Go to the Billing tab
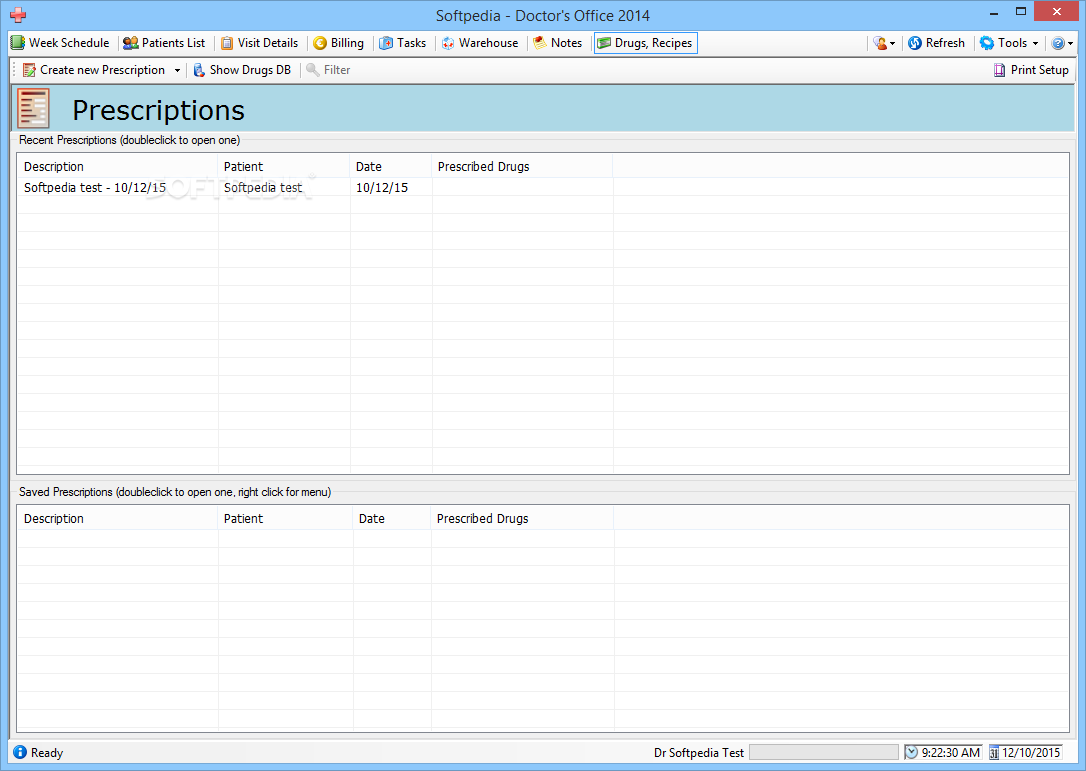The width and height of the screenshot is (1086, 771). pos(339,43)
